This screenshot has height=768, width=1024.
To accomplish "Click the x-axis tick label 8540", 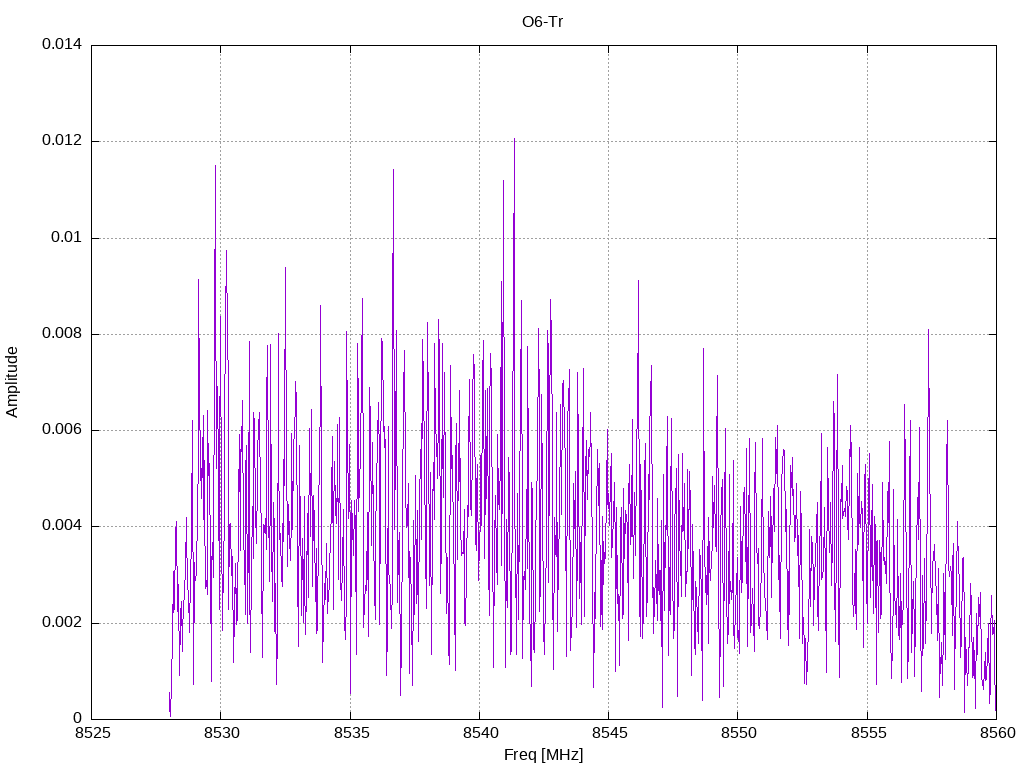I will [480, 733].
